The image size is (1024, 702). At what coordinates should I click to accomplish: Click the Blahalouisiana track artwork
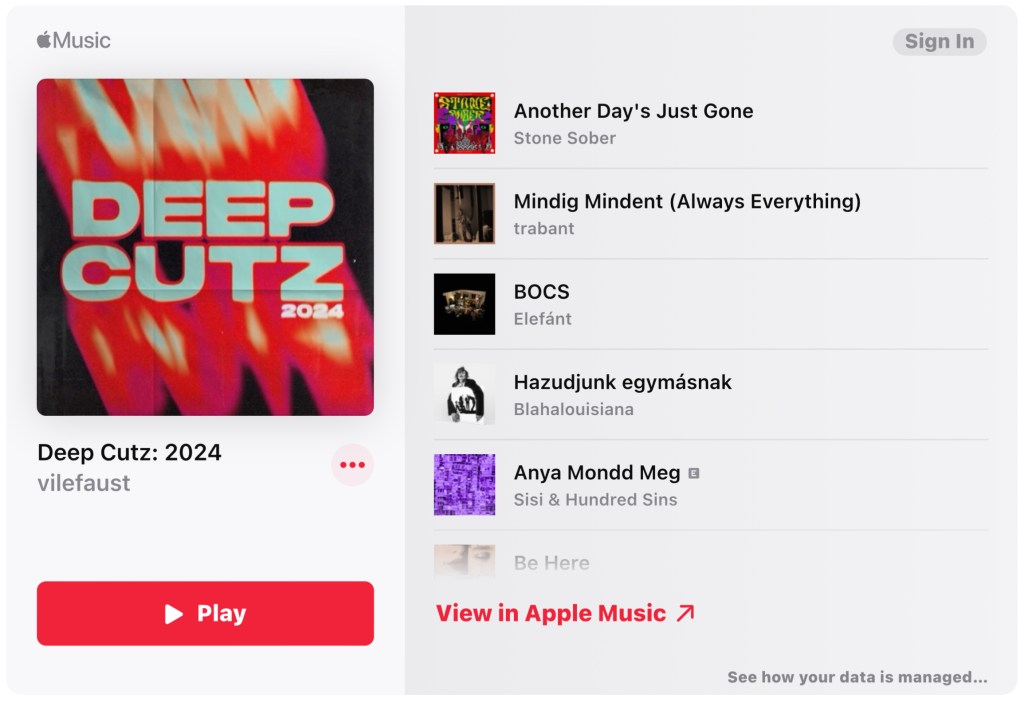pos(464,394)
